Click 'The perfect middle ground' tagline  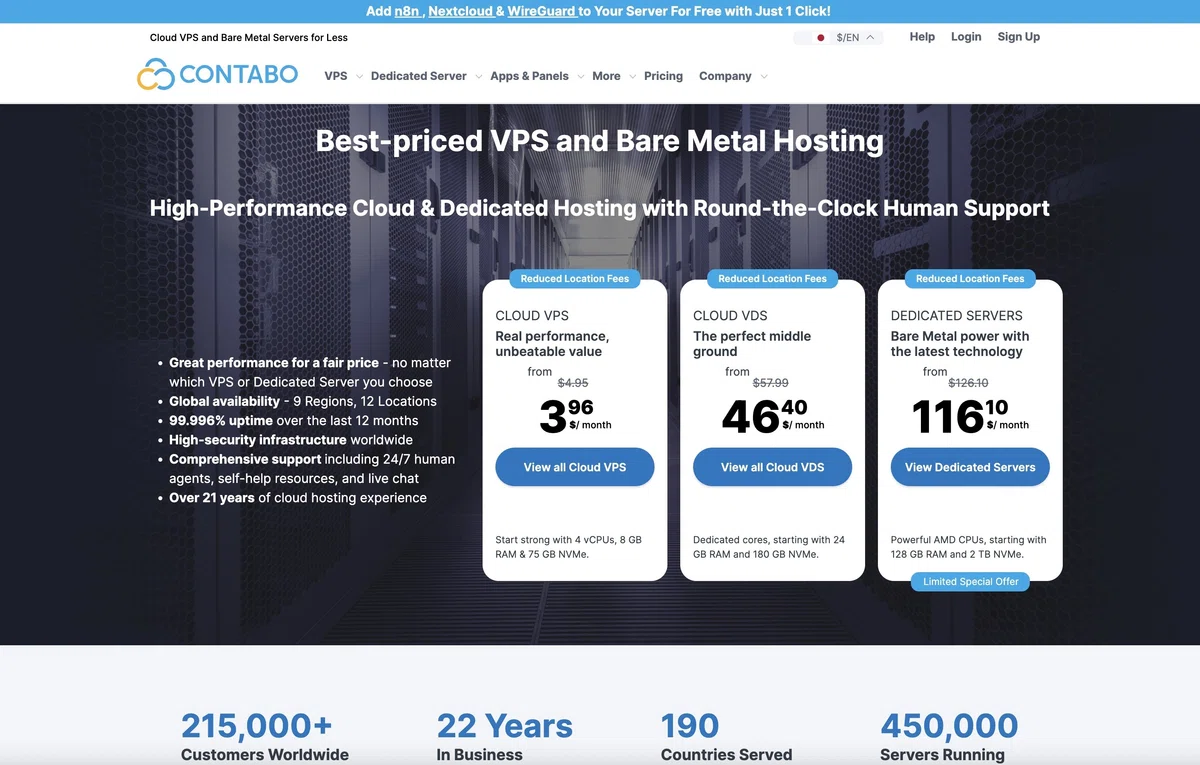[x=752, y=344]
